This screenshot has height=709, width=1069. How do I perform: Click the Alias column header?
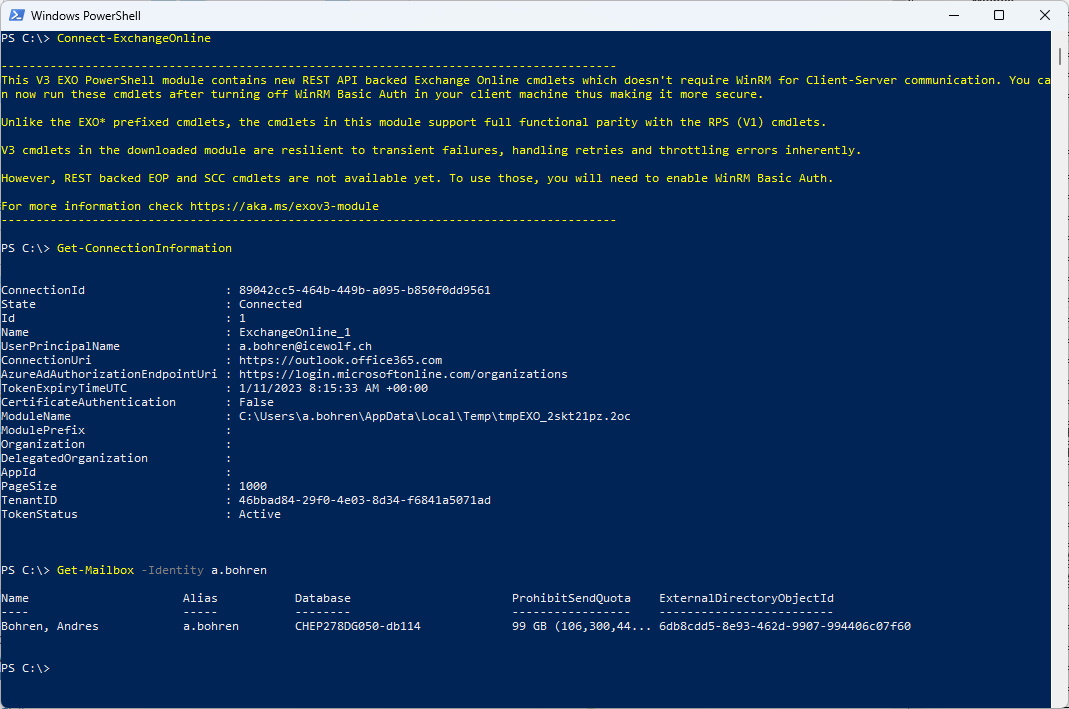click(200, 598)
